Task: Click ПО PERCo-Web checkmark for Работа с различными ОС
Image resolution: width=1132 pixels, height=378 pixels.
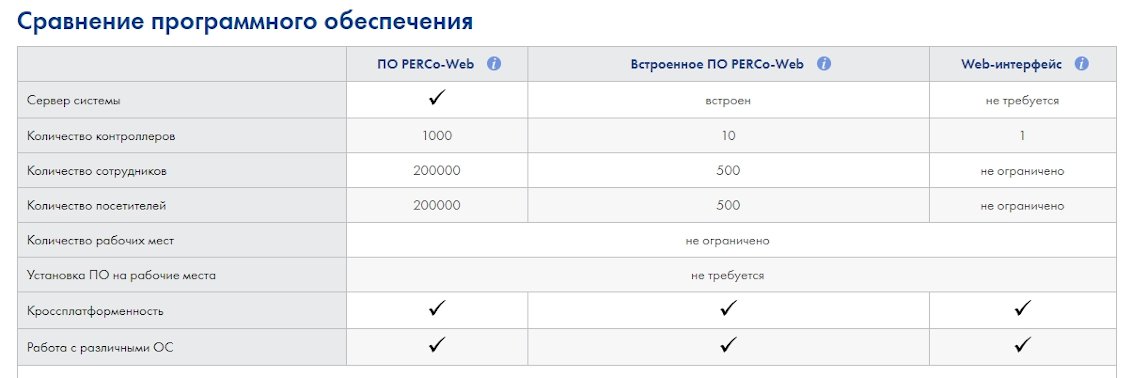Action: pos(437,345)
